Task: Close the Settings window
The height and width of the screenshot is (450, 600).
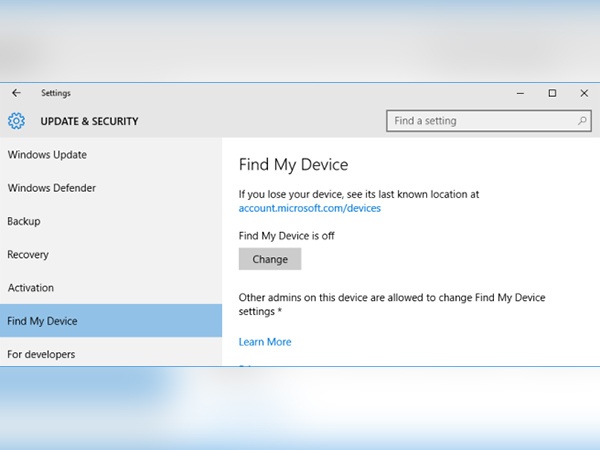Action: pos(583,93)
